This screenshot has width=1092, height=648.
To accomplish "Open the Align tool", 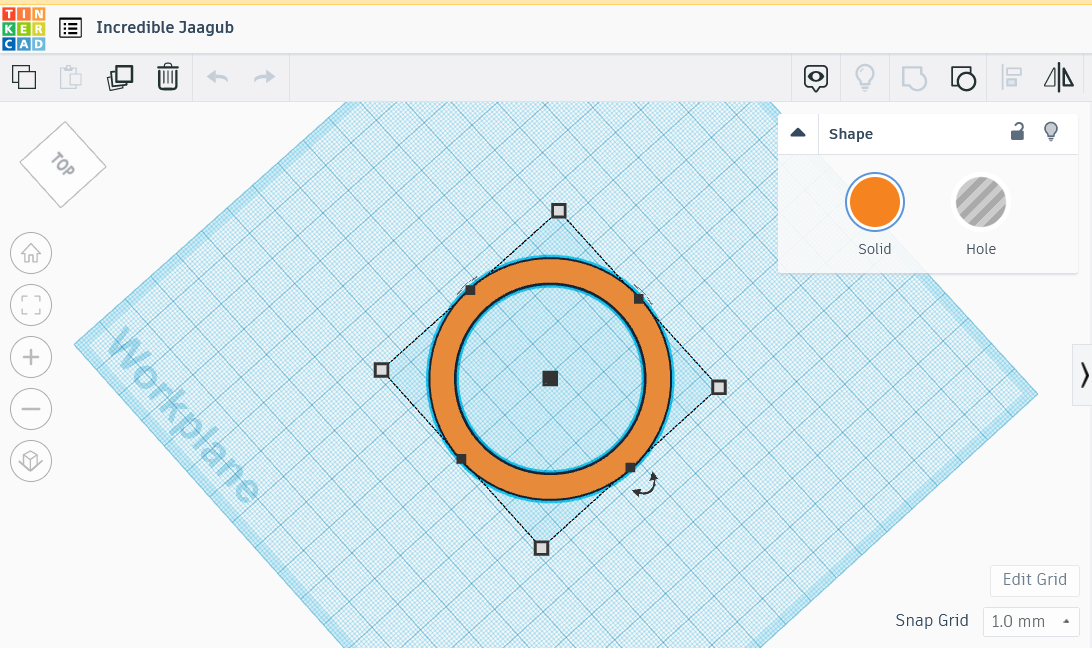I will [1011, 77].
